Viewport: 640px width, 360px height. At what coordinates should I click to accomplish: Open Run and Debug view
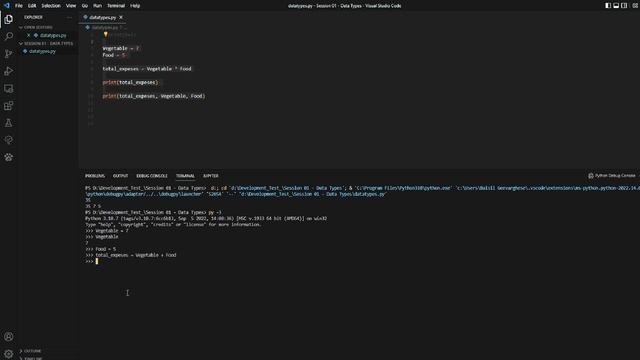coord(9,71)
